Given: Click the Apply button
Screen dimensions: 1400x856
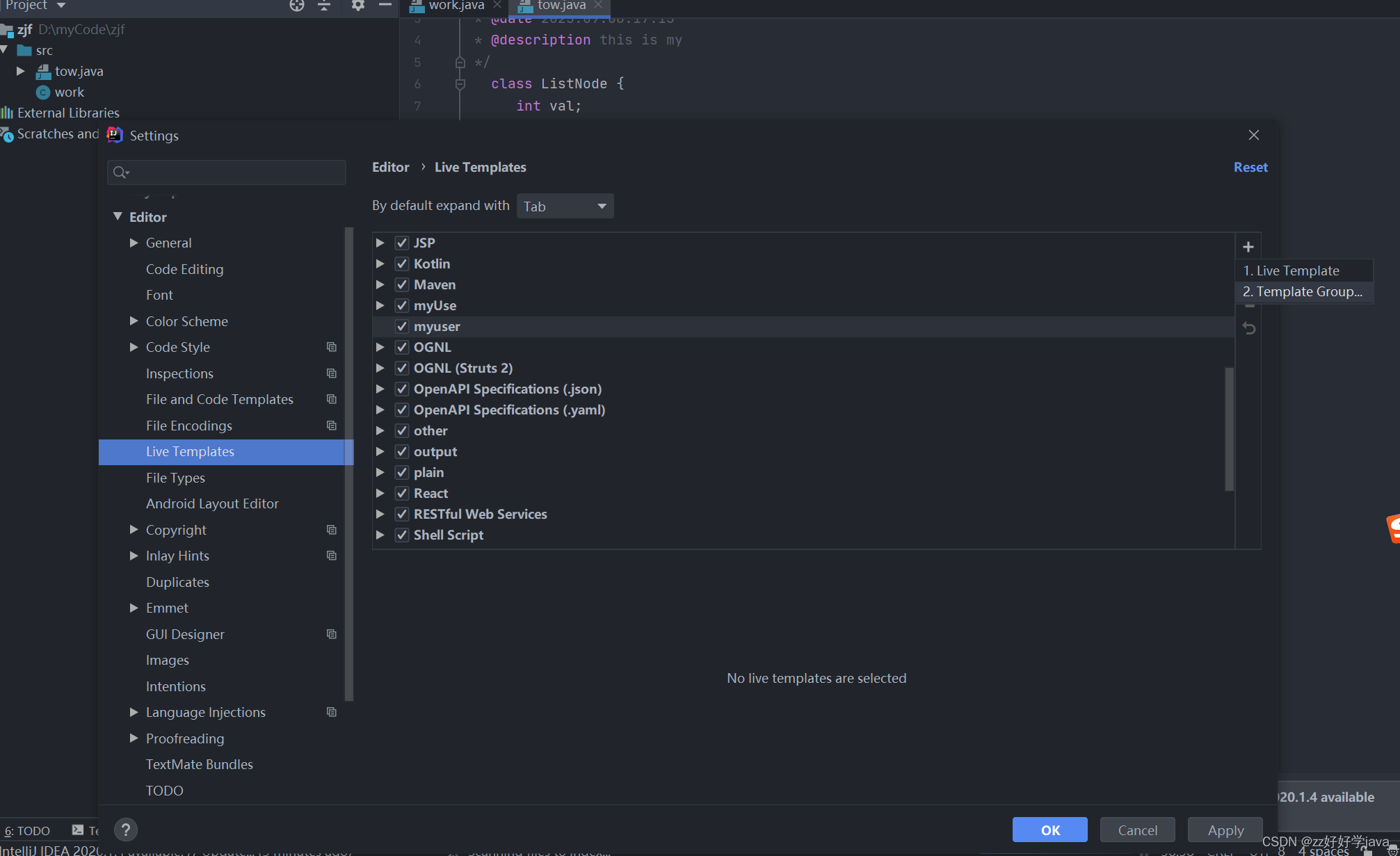Looking at the screenshot, I should [x=1225, y=830].
